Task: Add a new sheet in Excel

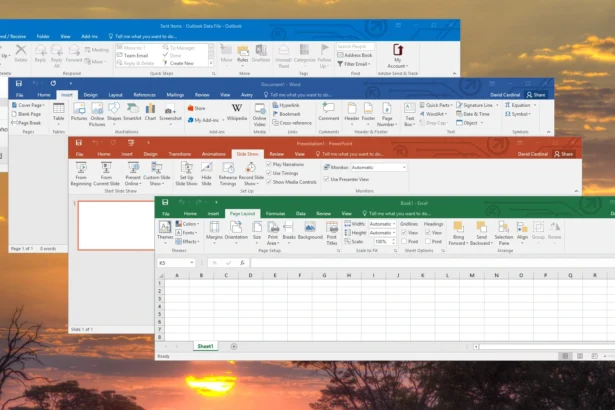Action: coord(234,346)
